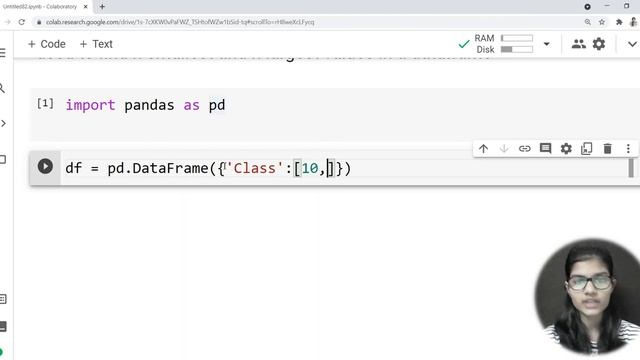This screenshot has width=640, height=360.
Task: Click the browser address bar URL
Action: coord(180,22)
